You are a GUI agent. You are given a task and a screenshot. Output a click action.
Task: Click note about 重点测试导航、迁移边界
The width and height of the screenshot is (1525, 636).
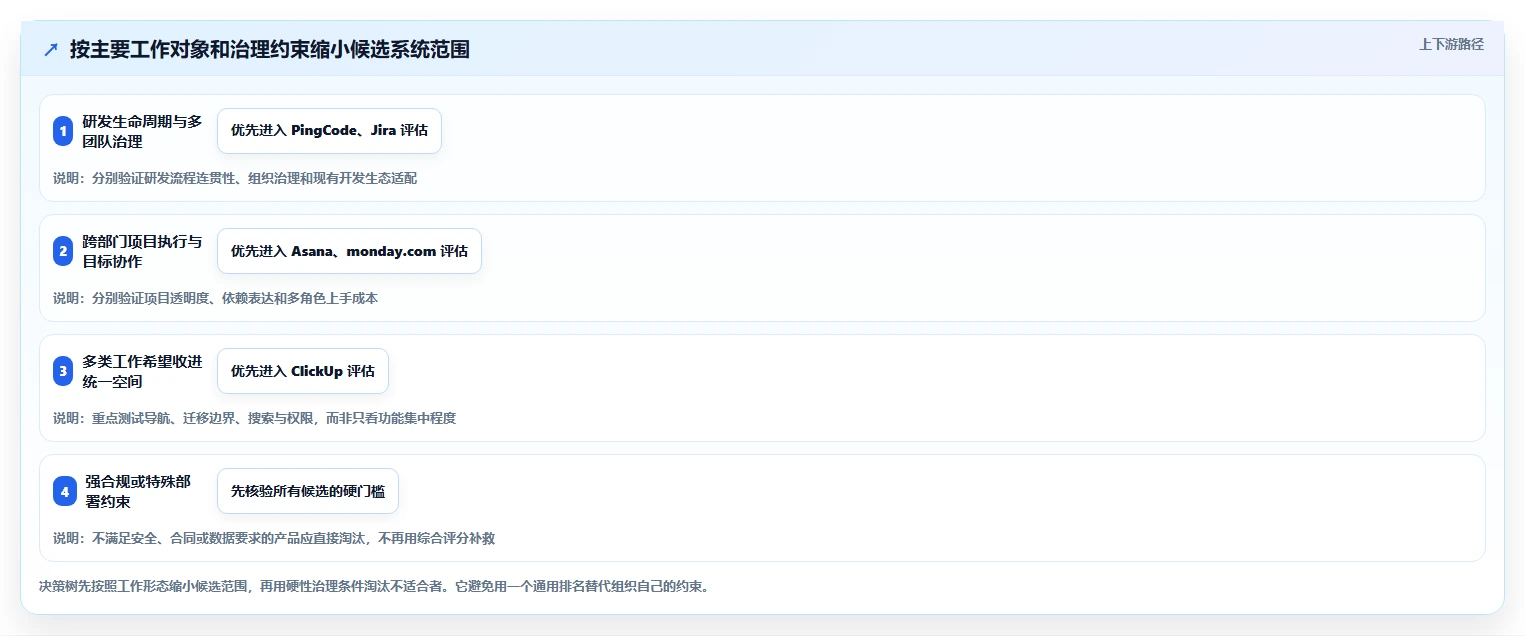(254, 418)
